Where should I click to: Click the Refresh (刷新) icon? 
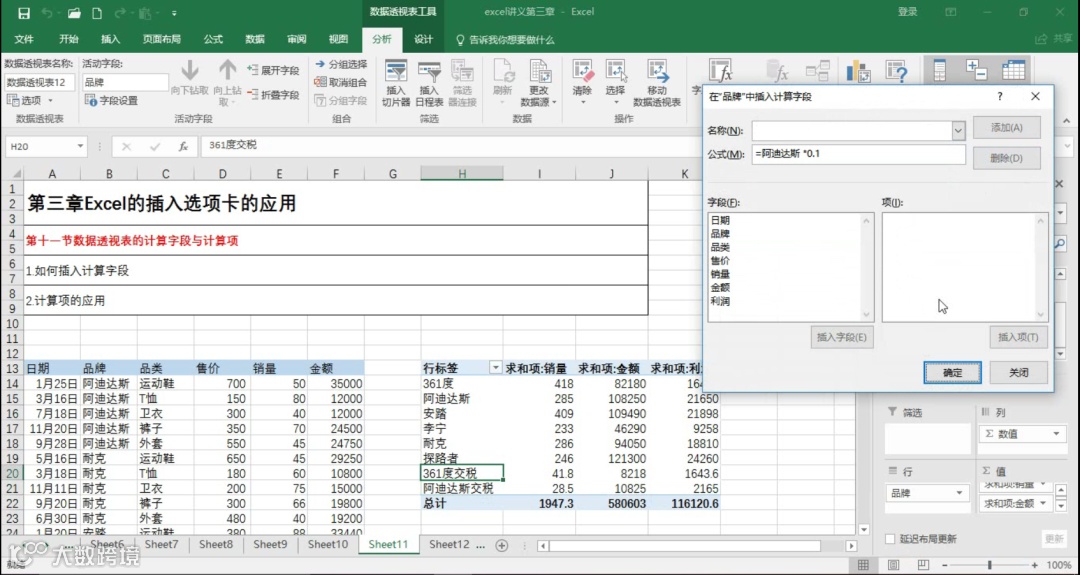(503, 72)
